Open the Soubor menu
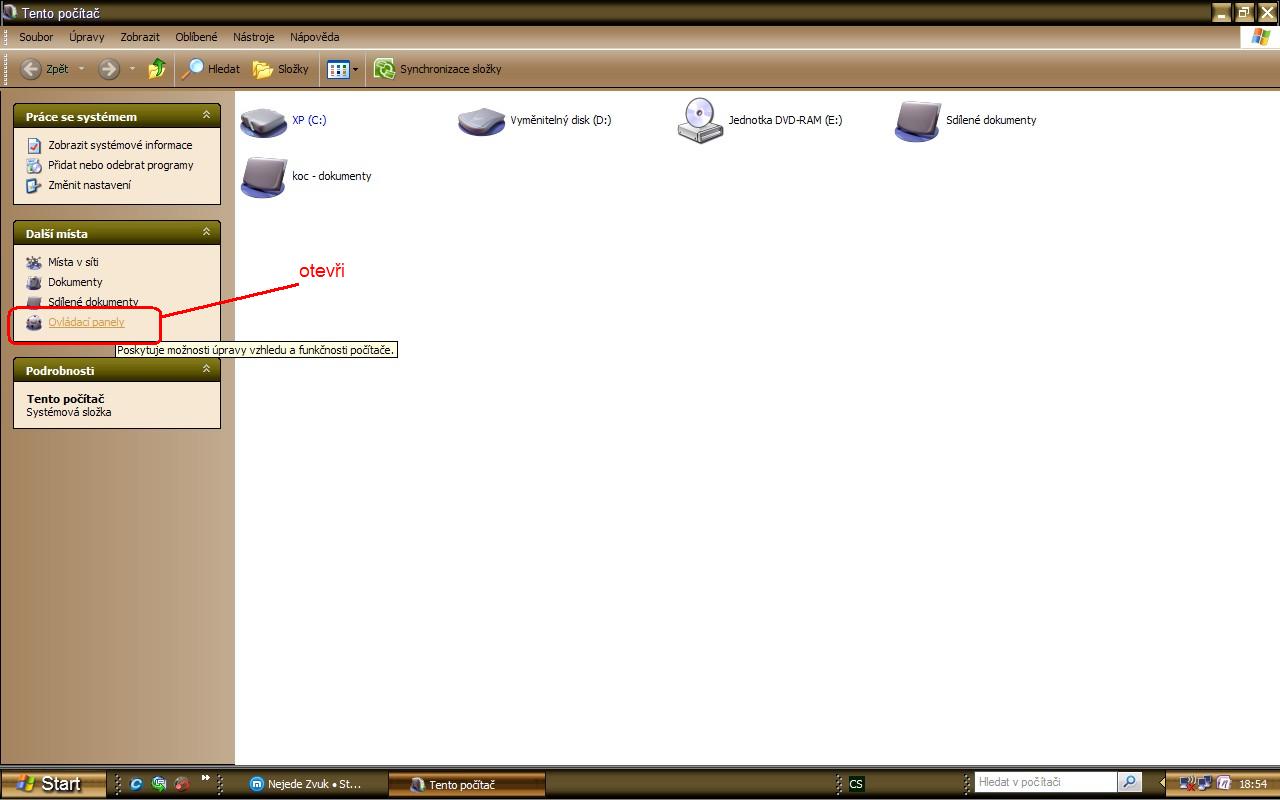Screen dimensions: 1280x800 36,37
